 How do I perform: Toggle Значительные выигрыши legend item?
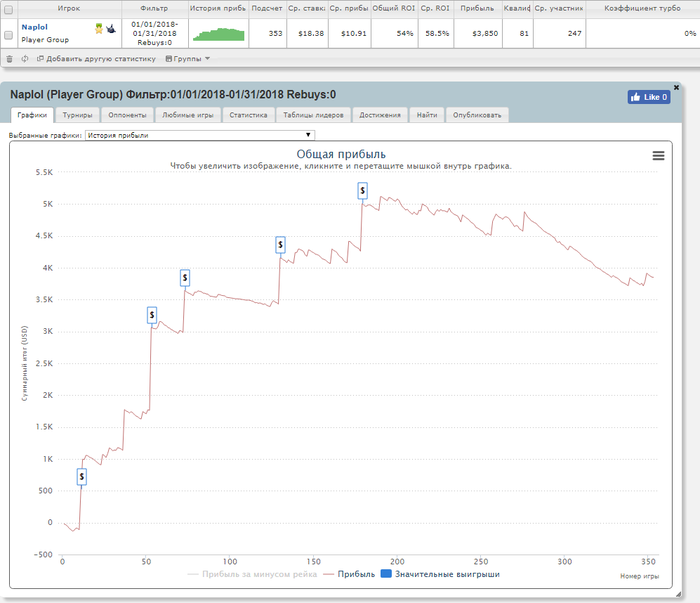[x=440, y=574]
